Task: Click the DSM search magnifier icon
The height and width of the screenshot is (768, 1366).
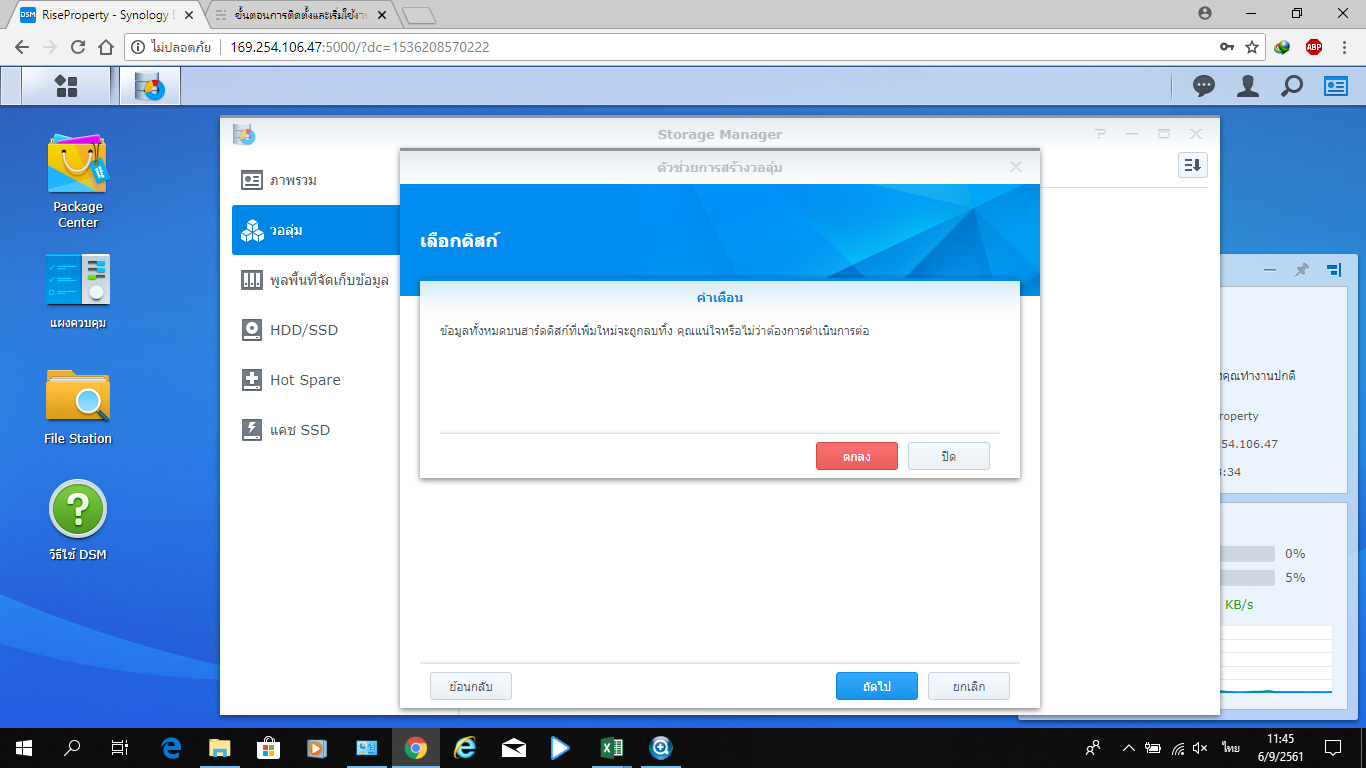Action: [1292, 86]
